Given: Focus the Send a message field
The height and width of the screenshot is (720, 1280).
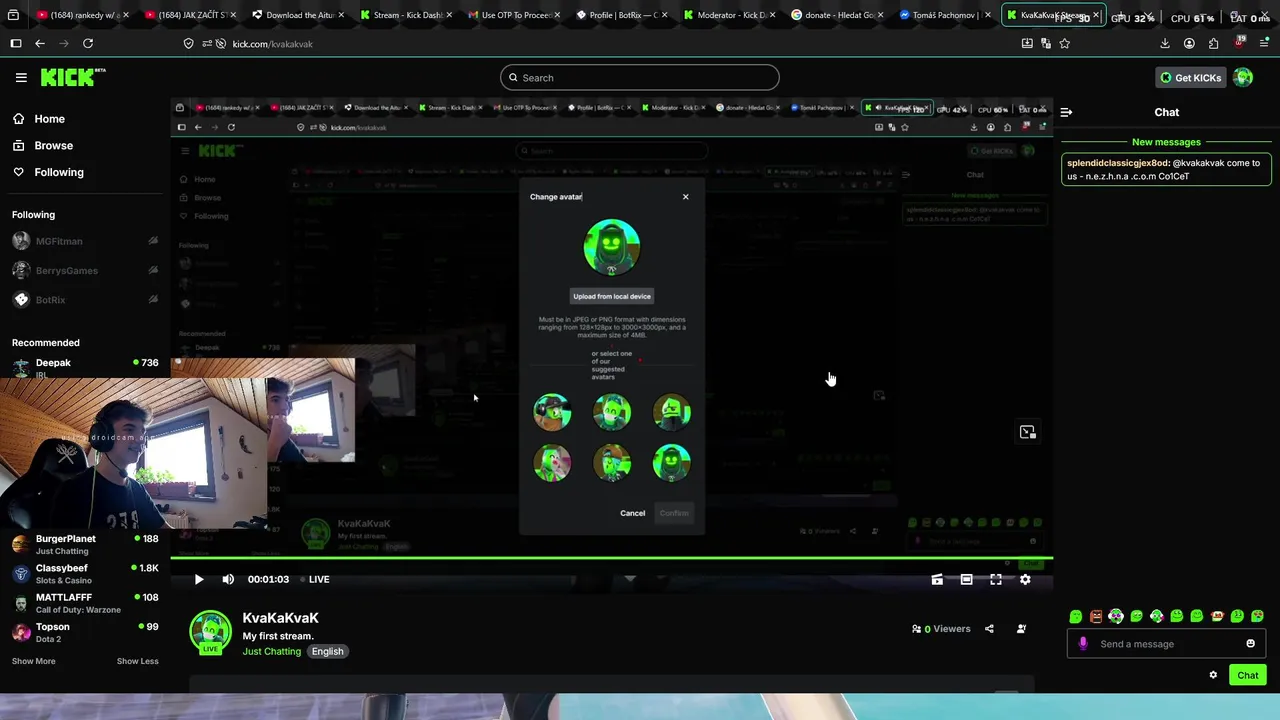Looking at the screenshot, I should click(x=1167, y=644).
